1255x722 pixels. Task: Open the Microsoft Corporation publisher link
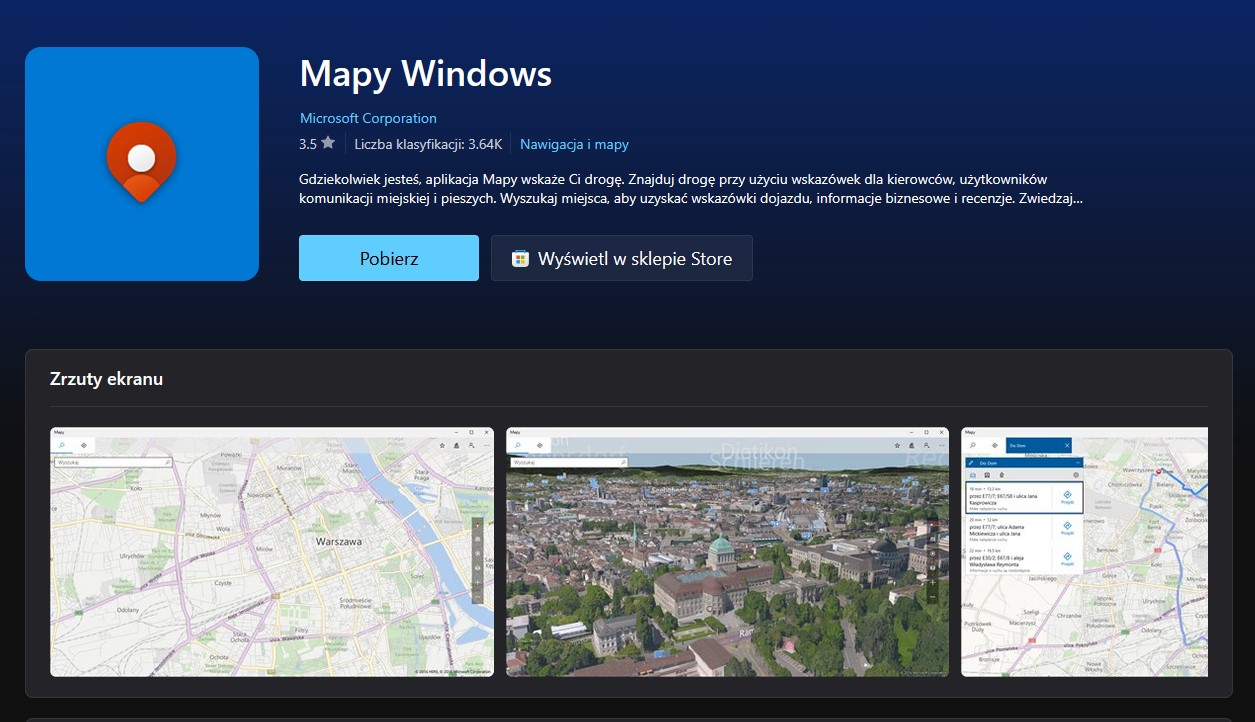pos(367,118)
